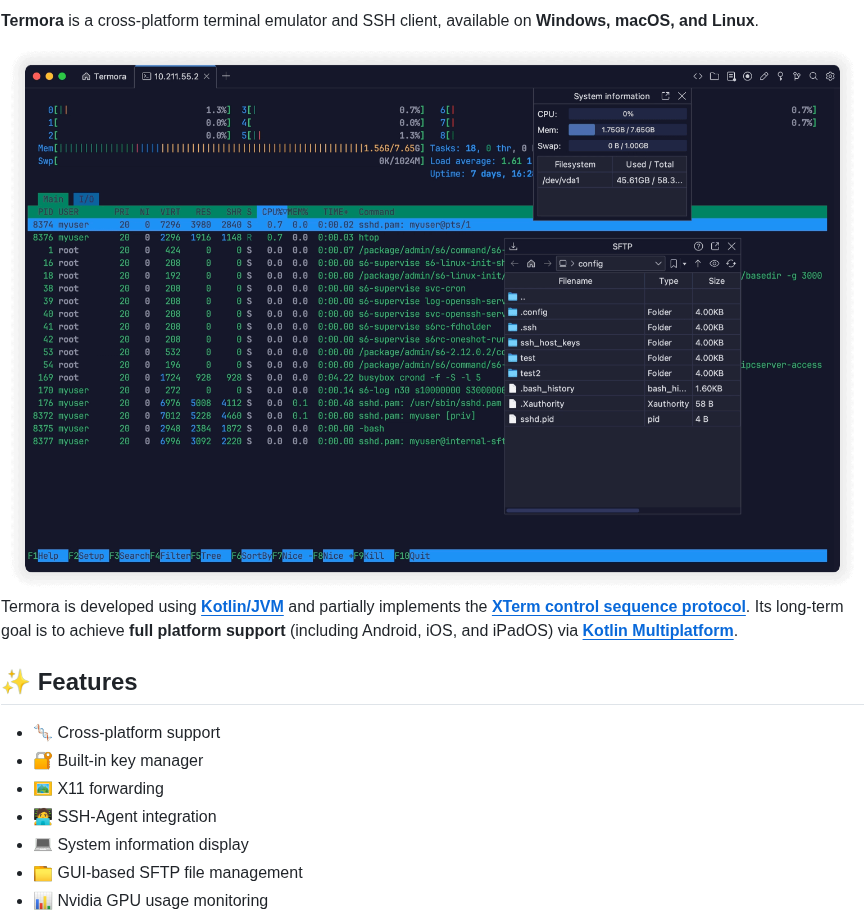Select the test folder in SFTP list
Image resolution: width=864 pixels, height=912 pixels.
click(x=623, y=358)
